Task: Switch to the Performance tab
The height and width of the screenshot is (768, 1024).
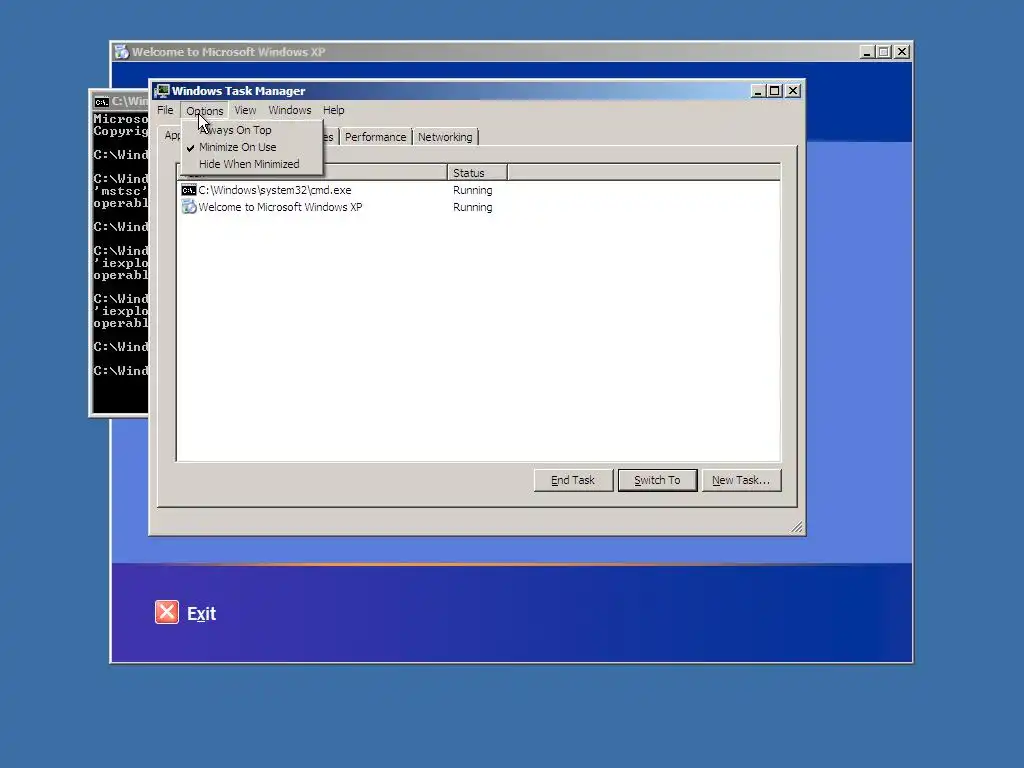Action: point(376,137)
